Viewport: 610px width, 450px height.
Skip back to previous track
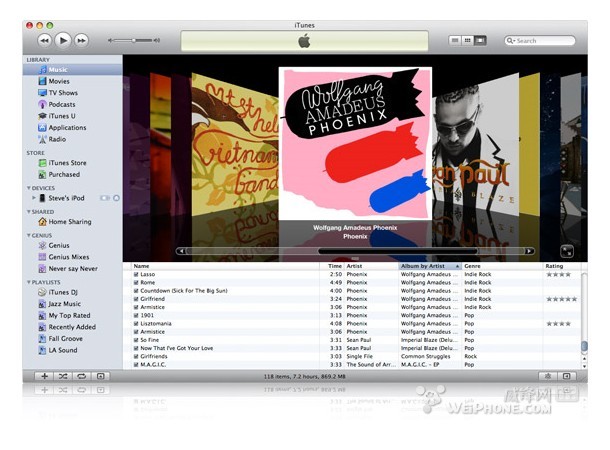tap(45, 40)
